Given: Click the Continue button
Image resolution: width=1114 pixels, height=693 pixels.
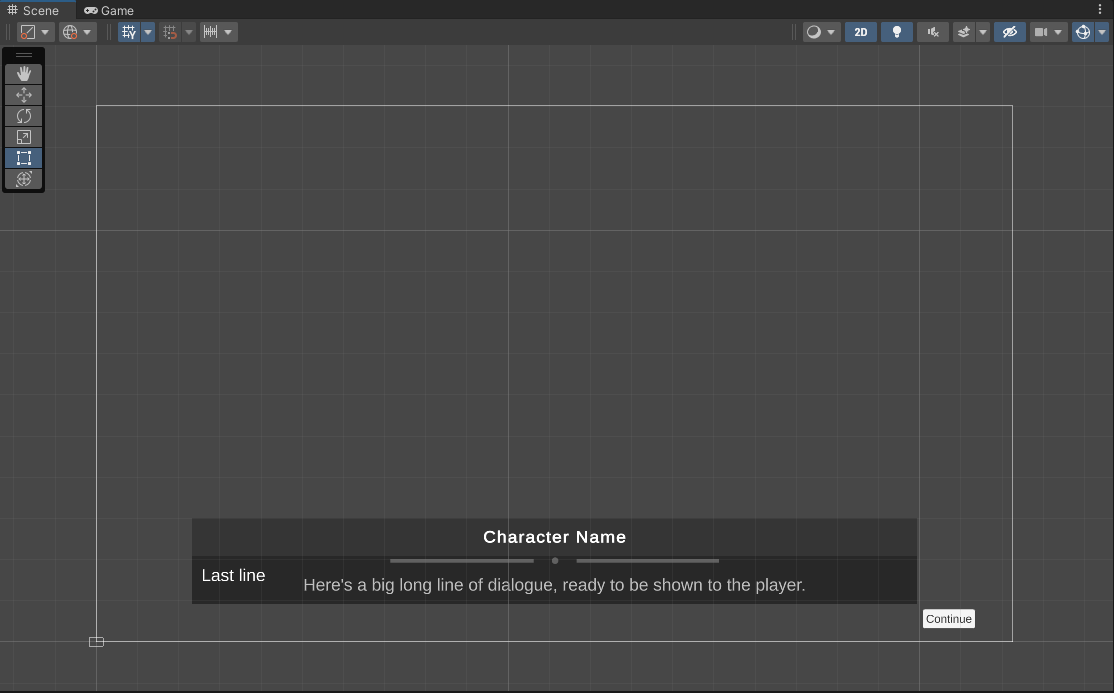Looking at the screenshot, I should point(948,619).
